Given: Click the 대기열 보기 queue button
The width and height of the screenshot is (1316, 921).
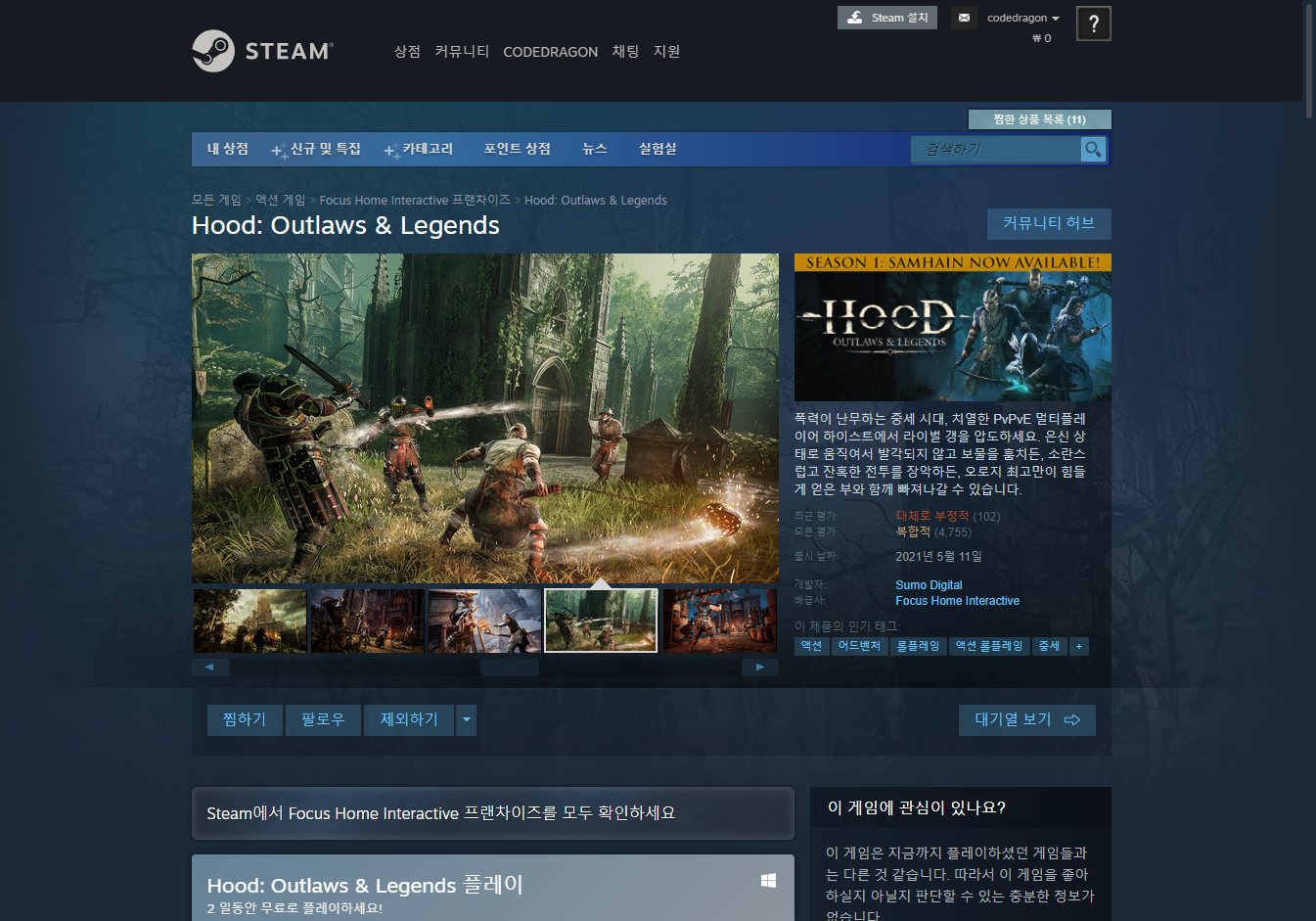Looking at the screenshot, I should tap(1027, 720).
